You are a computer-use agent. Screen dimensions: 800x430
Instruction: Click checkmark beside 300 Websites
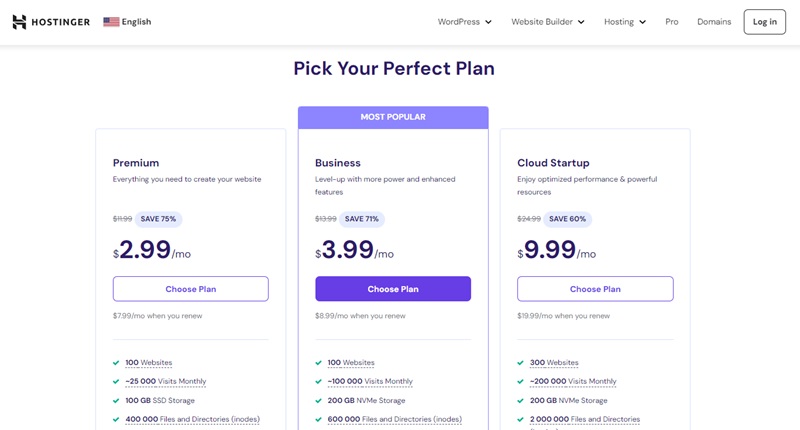click(520, 363)
